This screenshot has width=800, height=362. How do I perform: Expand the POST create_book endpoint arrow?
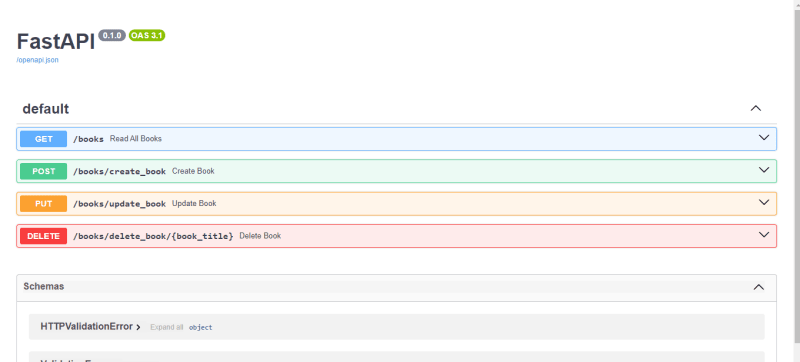coord(764,170)
